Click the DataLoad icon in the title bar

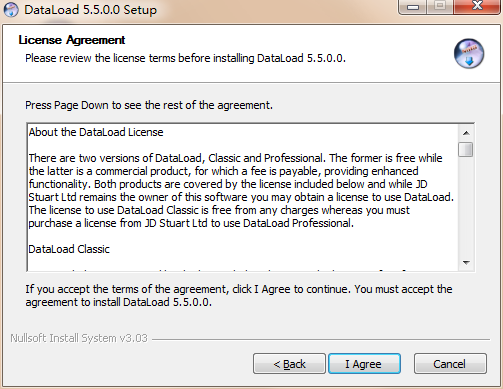[11, 9]
